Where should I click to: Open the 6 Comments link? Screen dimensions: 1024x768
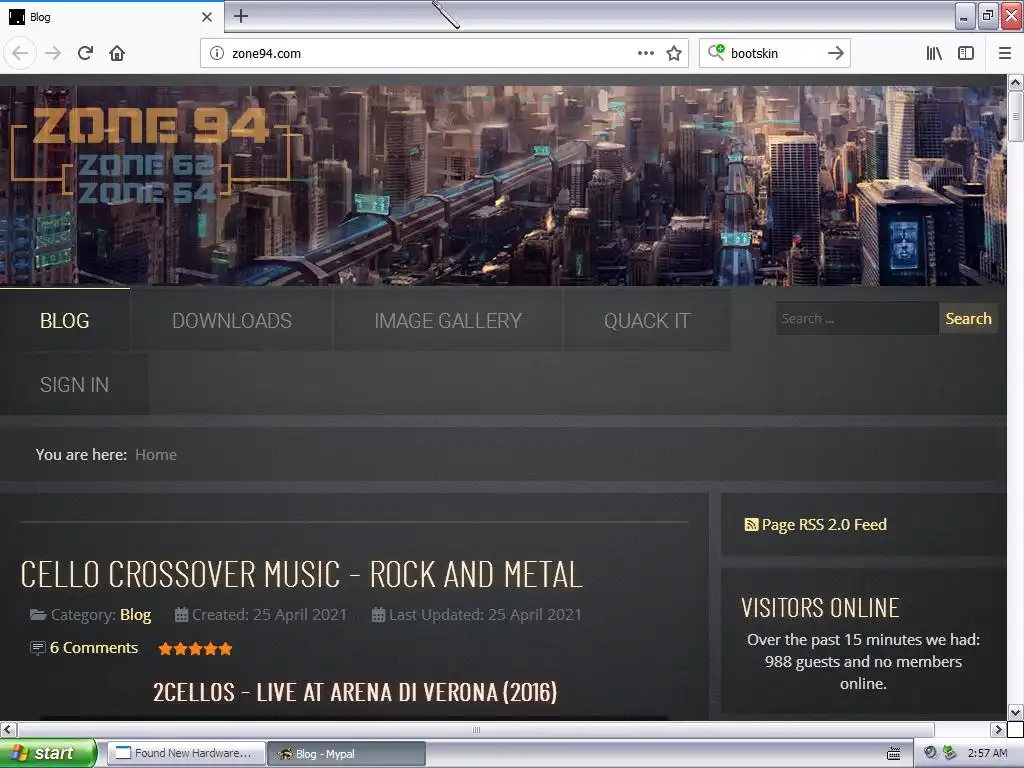tap(94, 648)
